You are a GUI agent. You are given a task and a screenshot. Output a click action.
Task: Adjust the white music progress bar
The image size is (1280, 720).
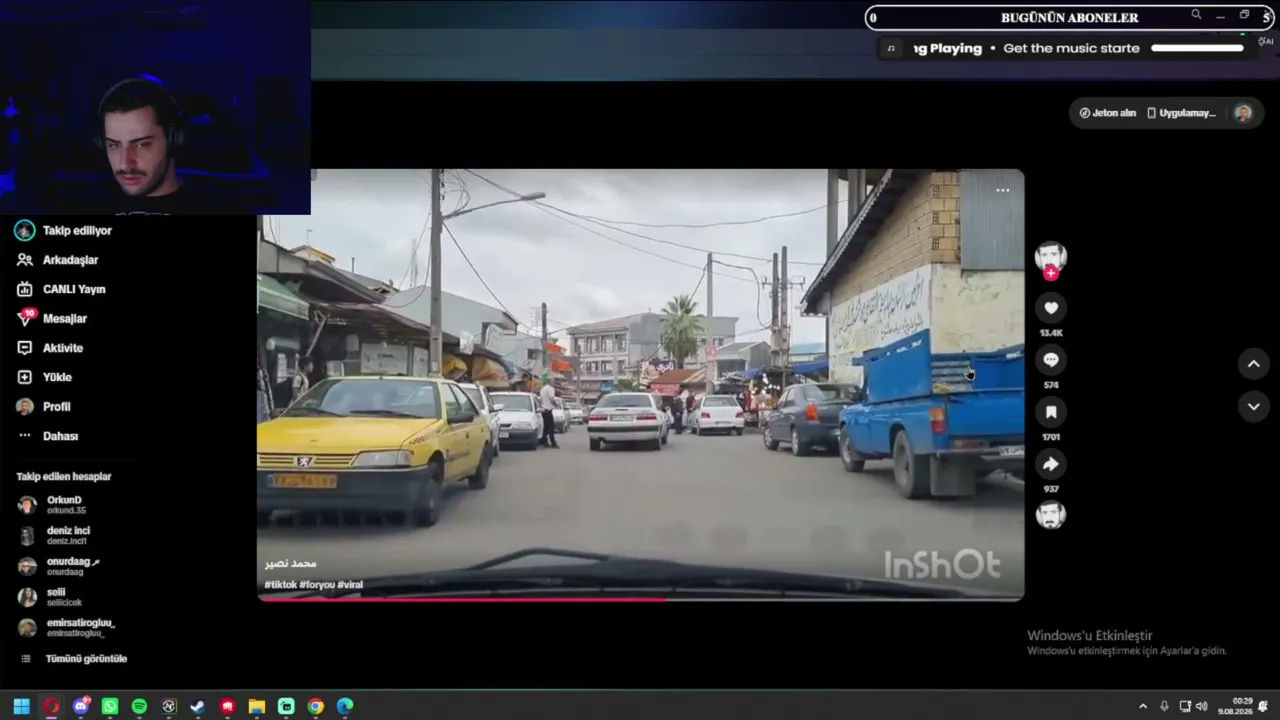point(1197,48)
